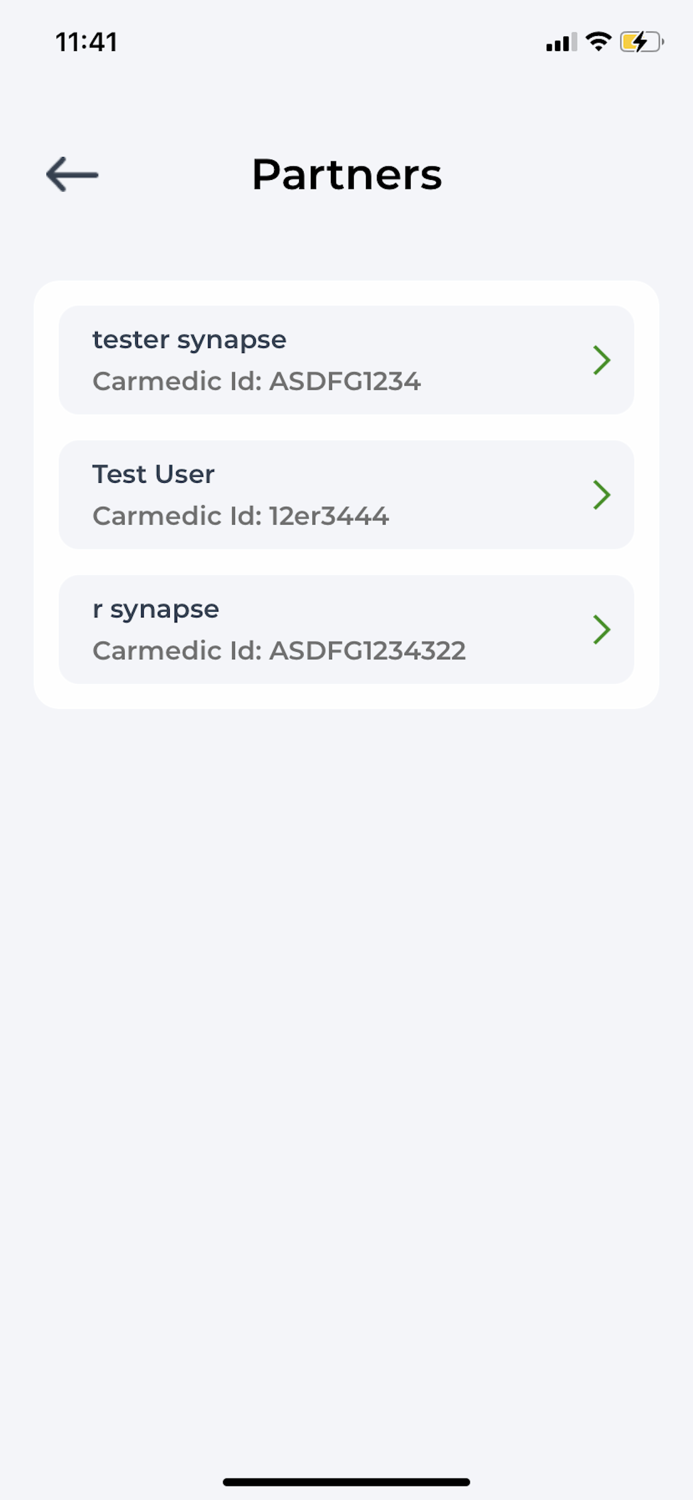Viewport: 693px width, 1500px height.
Task: Click the back arrow icon
Action: (x=70, y=174)
